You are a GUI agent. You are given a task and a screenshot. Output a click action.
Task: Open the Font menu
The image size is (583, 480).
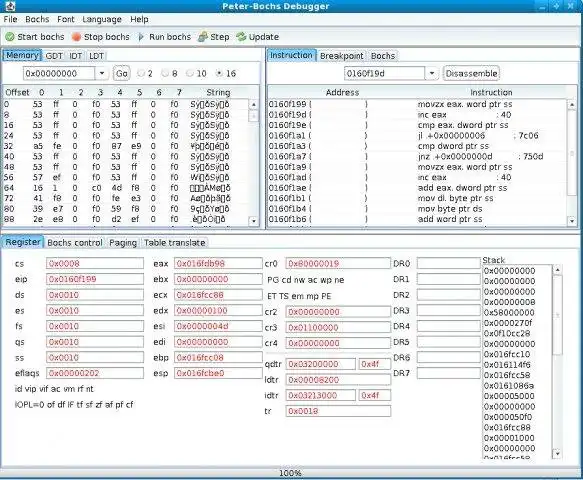coord(66,19)
